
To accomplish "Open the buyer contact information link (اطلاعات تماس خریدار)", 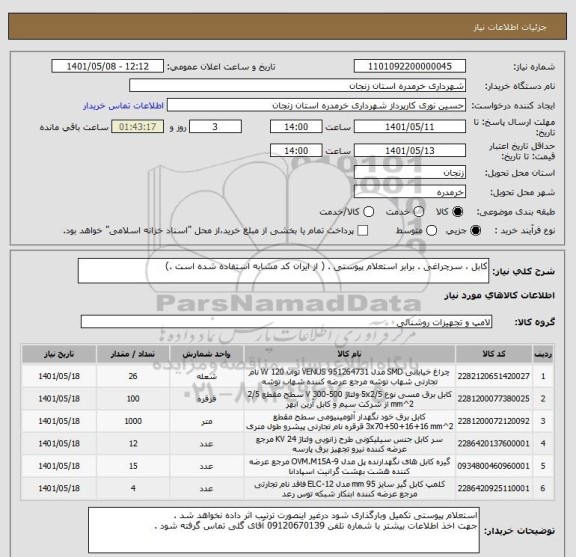I will [x=123, y=106].
